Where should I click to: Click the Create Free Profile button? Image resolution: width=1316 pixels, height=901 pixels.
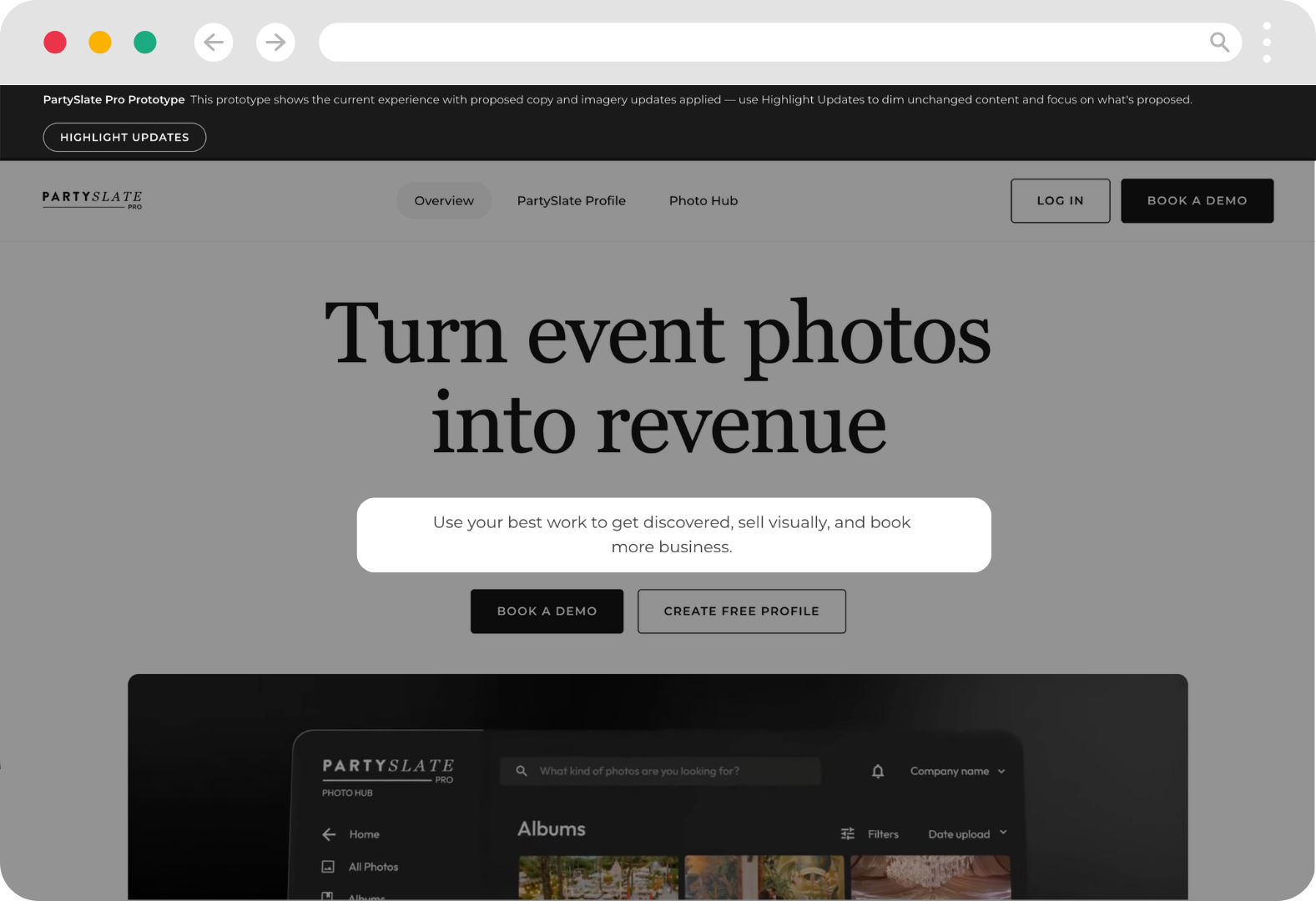tap(742, 611)
